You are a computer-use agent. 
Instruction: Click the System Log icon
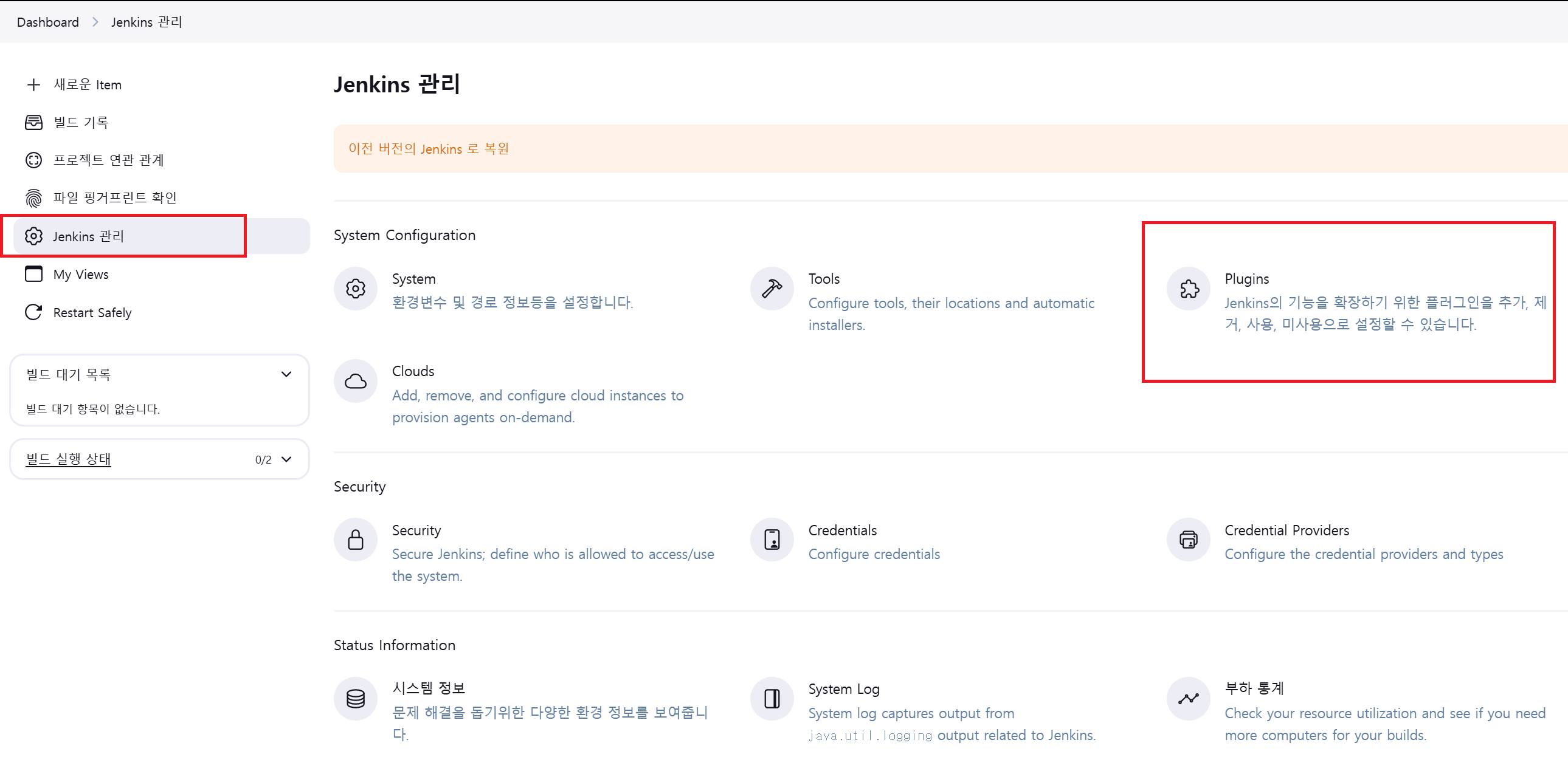tap(772, 699)
